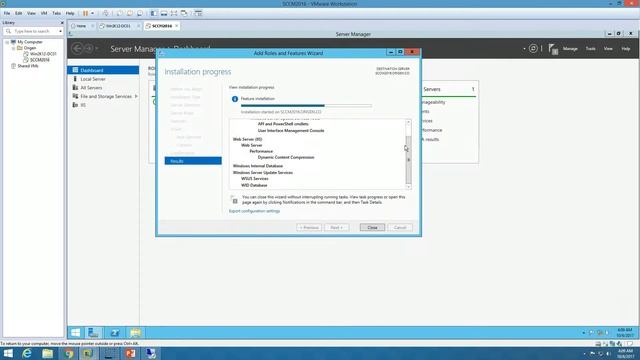The image size is (640, 360).
Task: Click the Previous button in wizard
Action: [309, 227]
